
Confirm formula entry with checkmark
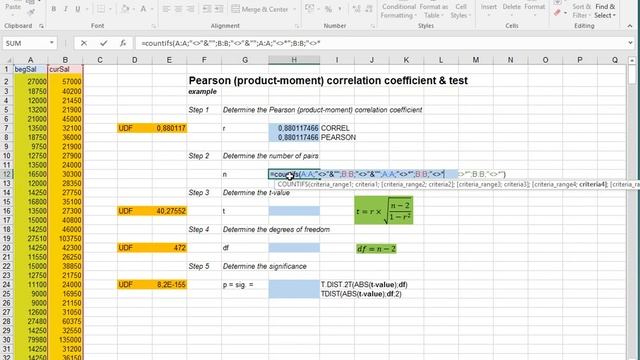point(104,43)
